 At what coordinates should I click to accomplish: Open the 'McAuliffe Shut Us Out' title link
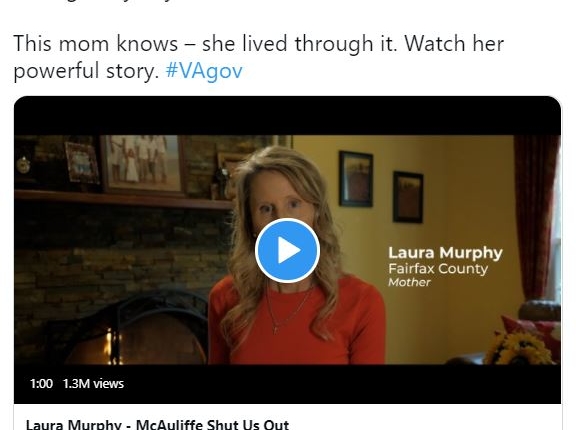click(157, 424)
